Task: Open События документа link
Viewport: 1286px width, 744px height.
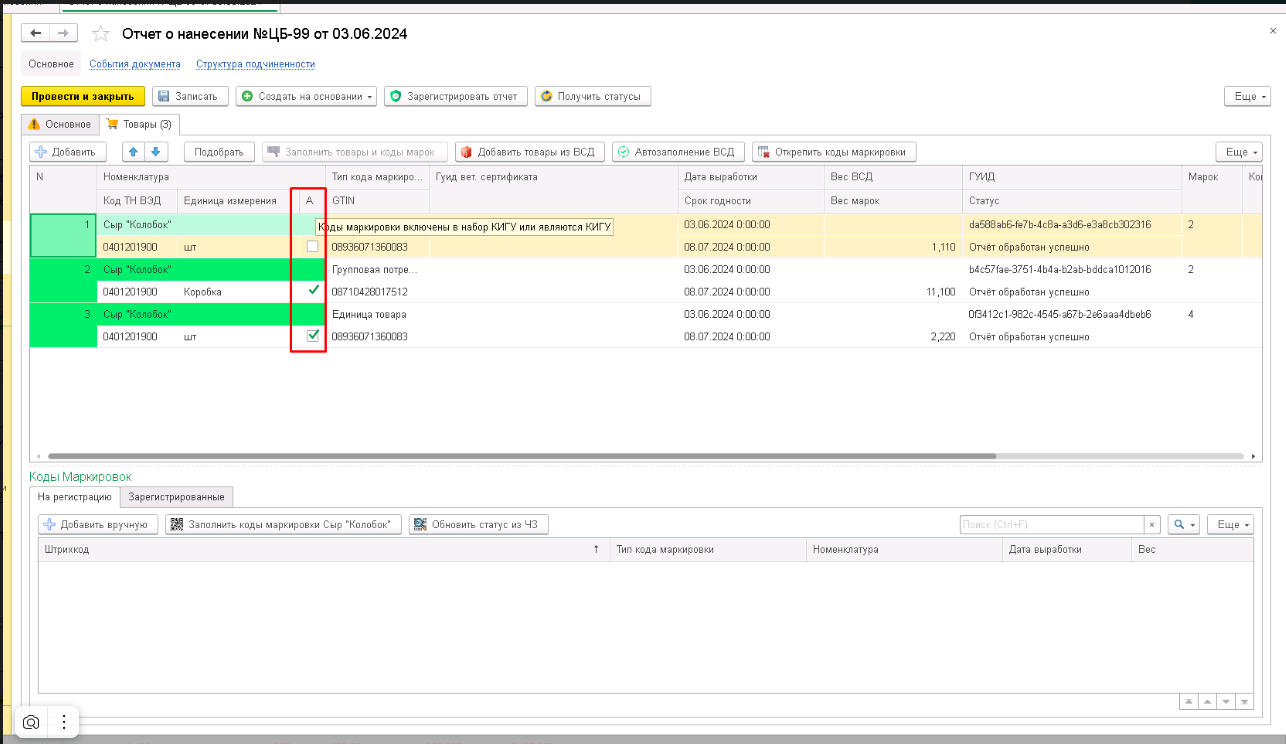Action: click(x=134, y=64)
